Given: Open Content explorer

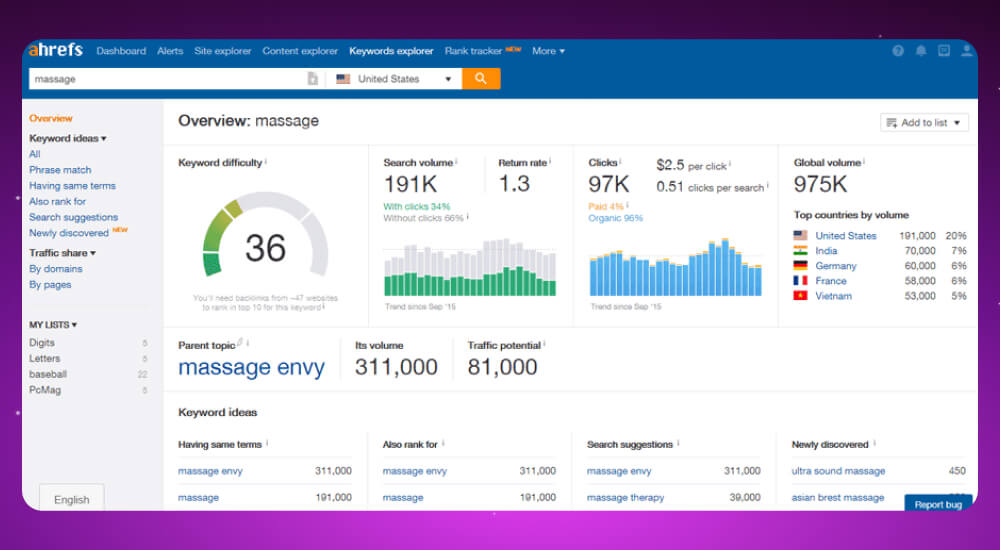Looking at the screenshot, I should [300, 51].
